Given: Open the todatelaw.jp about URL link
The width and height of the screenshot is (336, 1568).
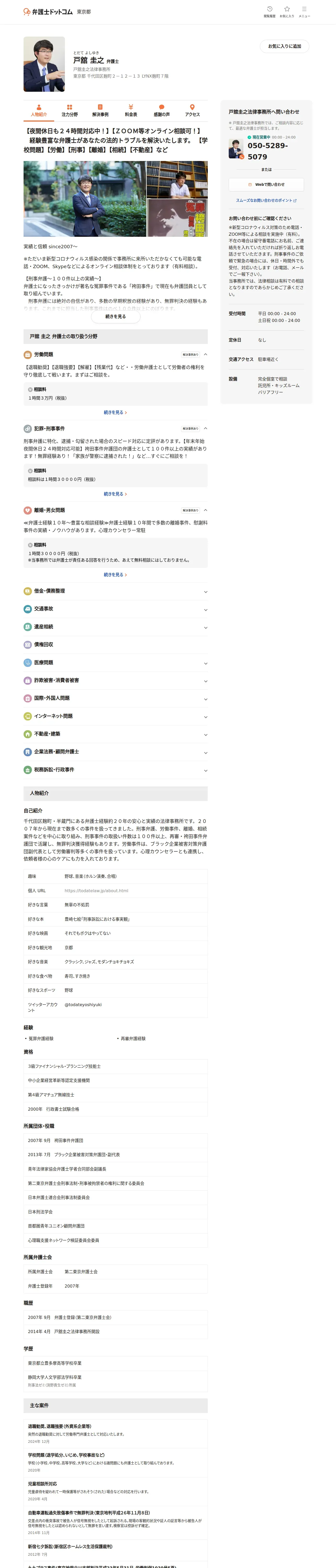Looking at the screenshot, I should [96, 891].
